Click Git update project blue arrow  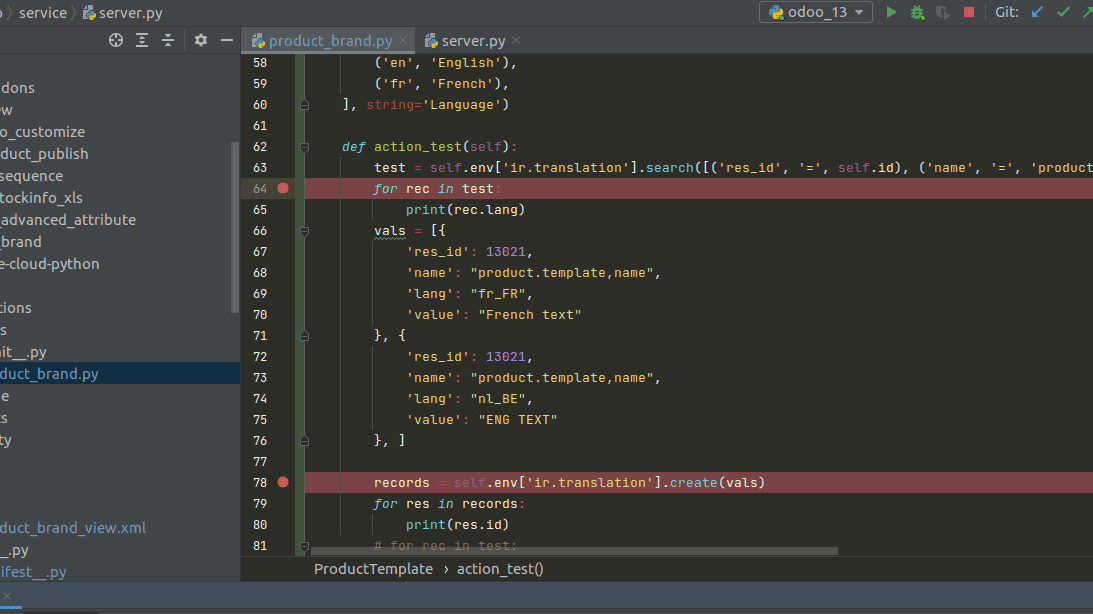1037,12
